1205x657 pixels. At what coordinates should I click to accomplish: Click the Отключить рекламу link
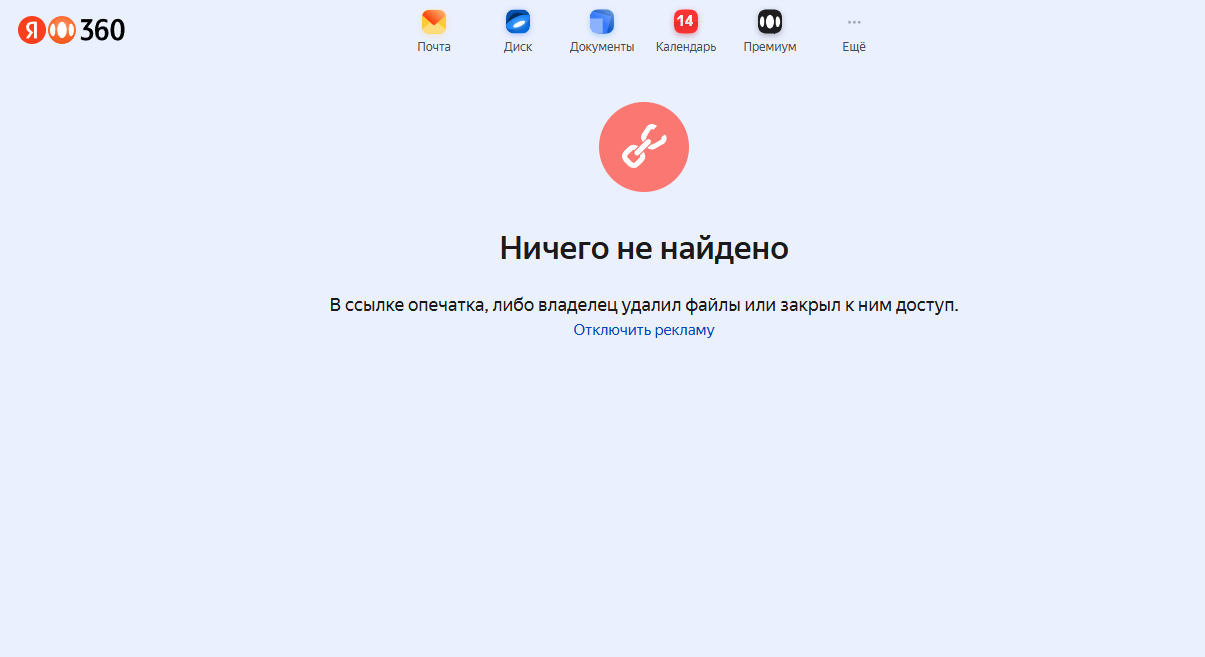coord(644,330)
